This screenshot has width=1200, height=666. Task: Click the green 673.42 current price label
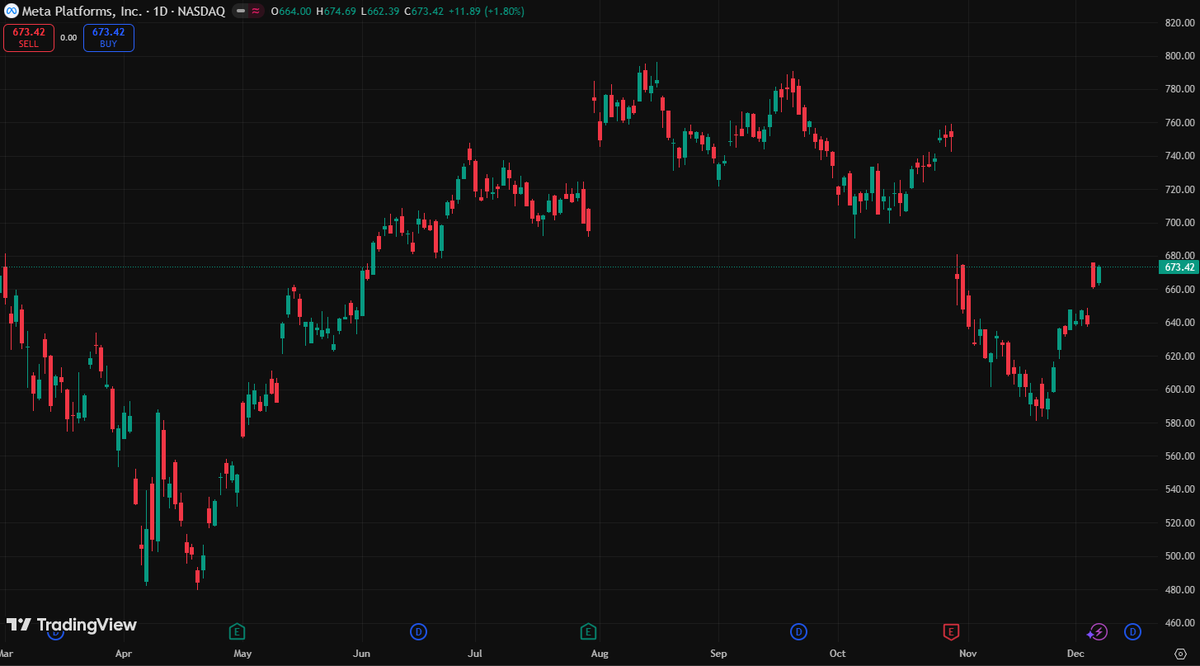click(x=1178, y=267)
